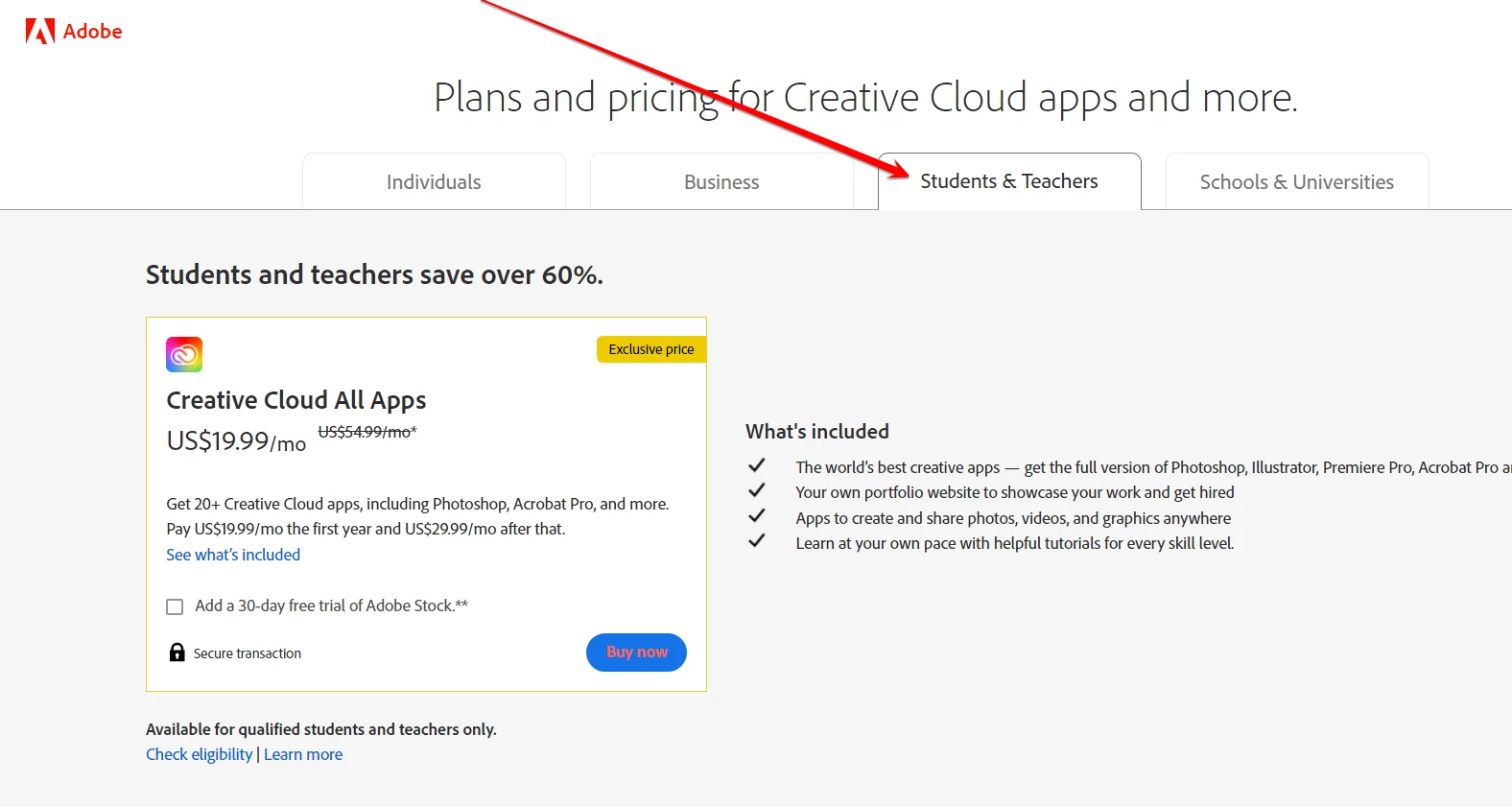Enable the 30-day Adobe Stock free trial checkbox
This screenshot has width=1512, height=807.
(x=175, y=606)
